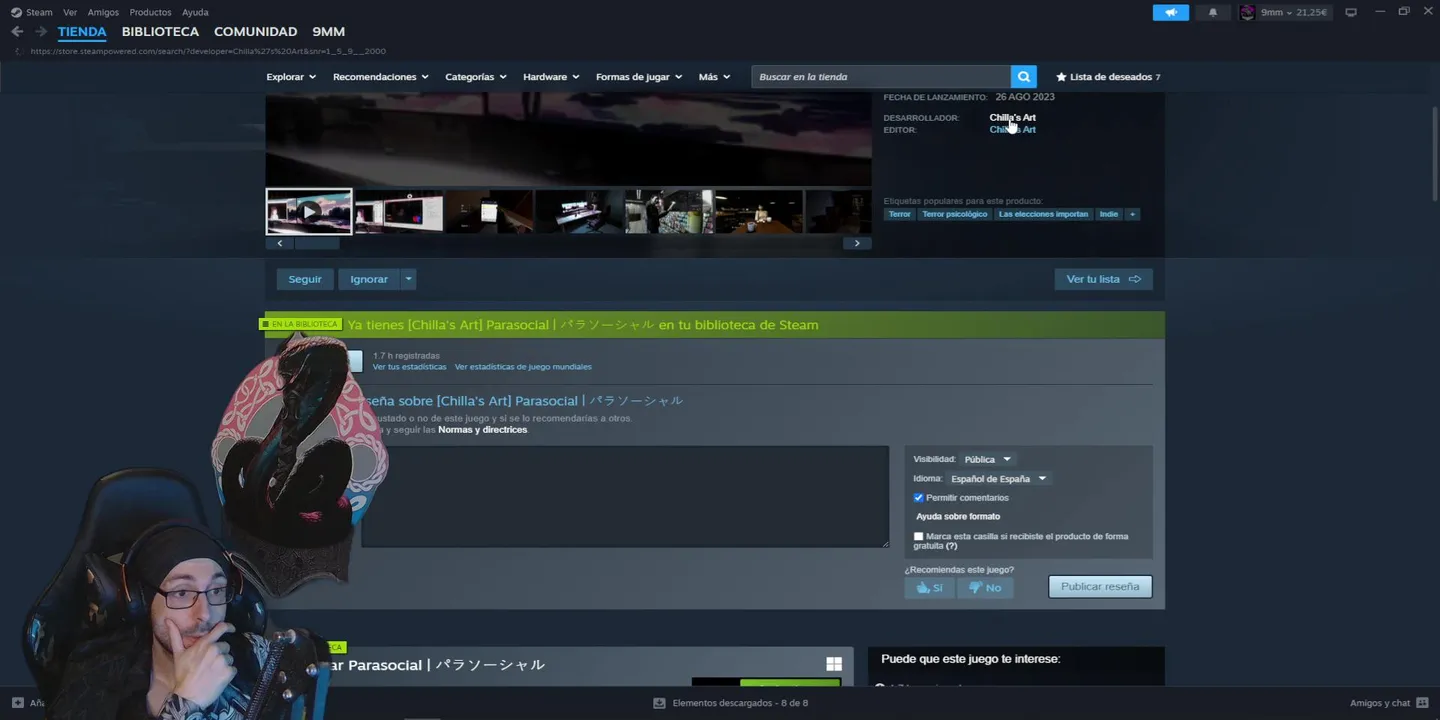1440x720 pixels.
Task: Open the Steam announcements megaphone button
Action: tap(1170, 12)
